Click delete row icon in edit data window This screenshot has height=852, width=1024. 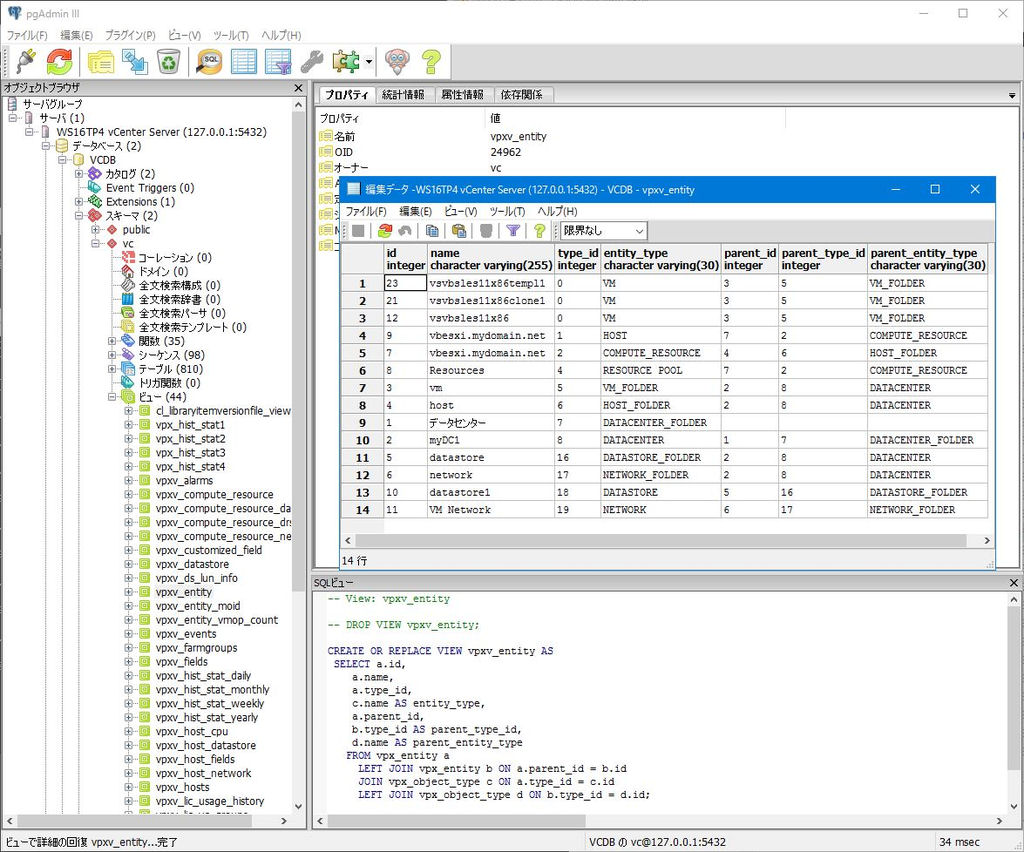[x=485, y=230]
